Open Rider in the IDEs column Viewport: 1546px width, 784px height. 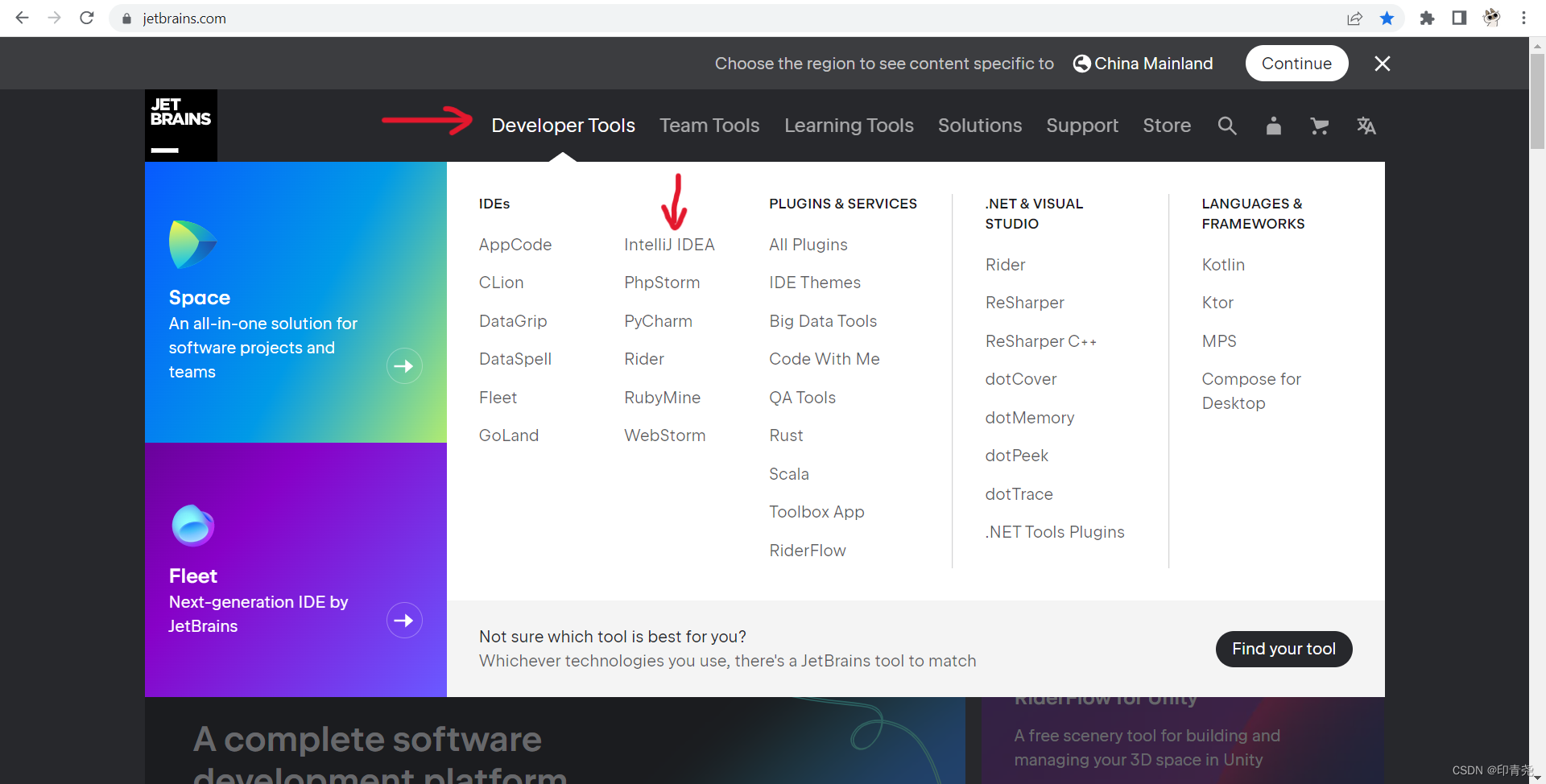click(x=644, y=359)
